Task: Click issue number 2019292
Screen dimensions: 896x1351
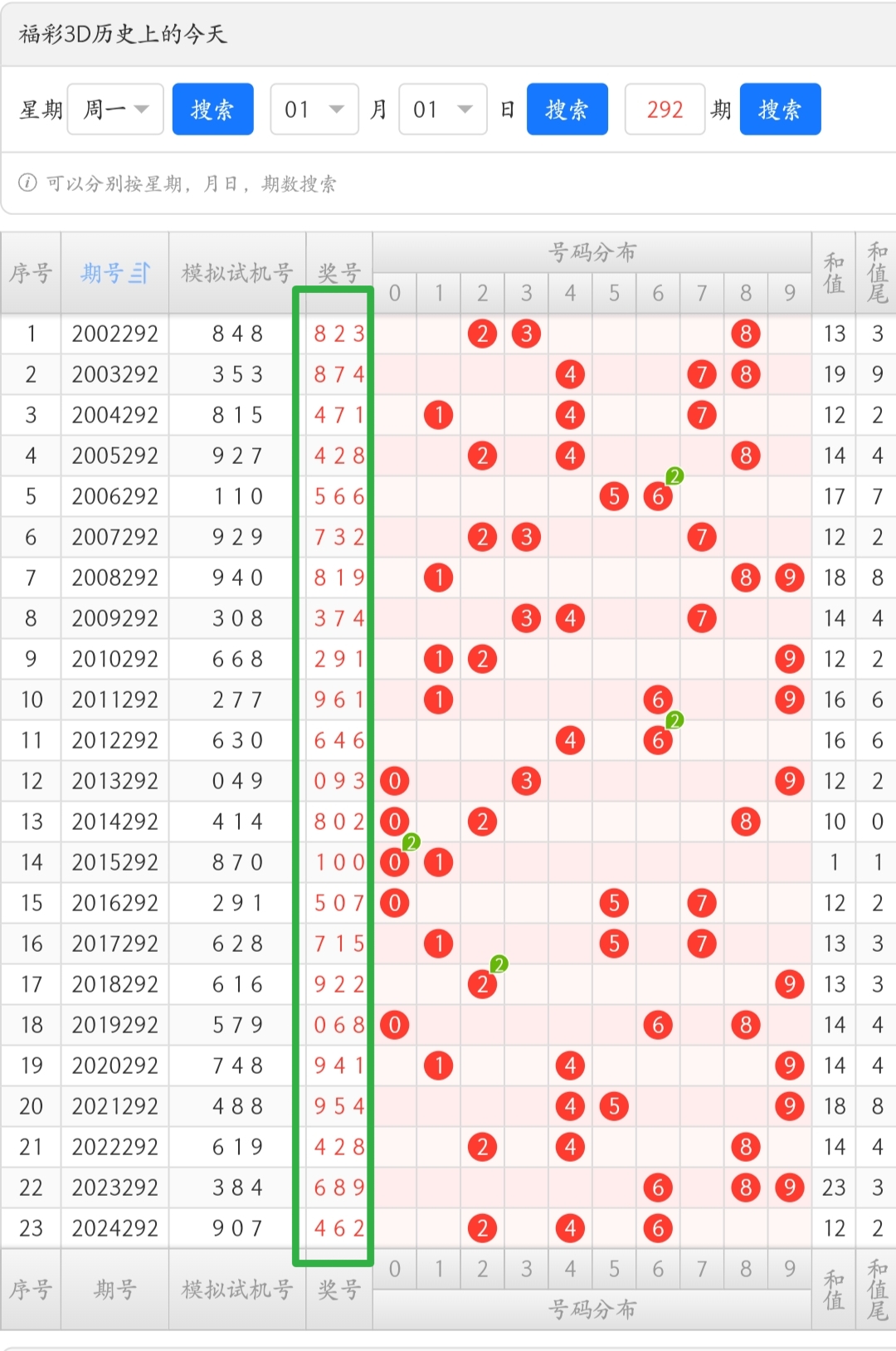Action: tap(114, 1025)
